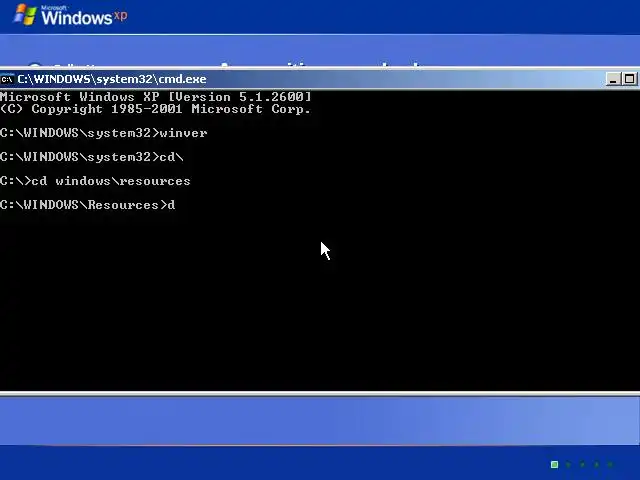Click the Windows XP logo at top
Image resolution: width=640 pixels, height=480 pixels.
pos(70,16)
